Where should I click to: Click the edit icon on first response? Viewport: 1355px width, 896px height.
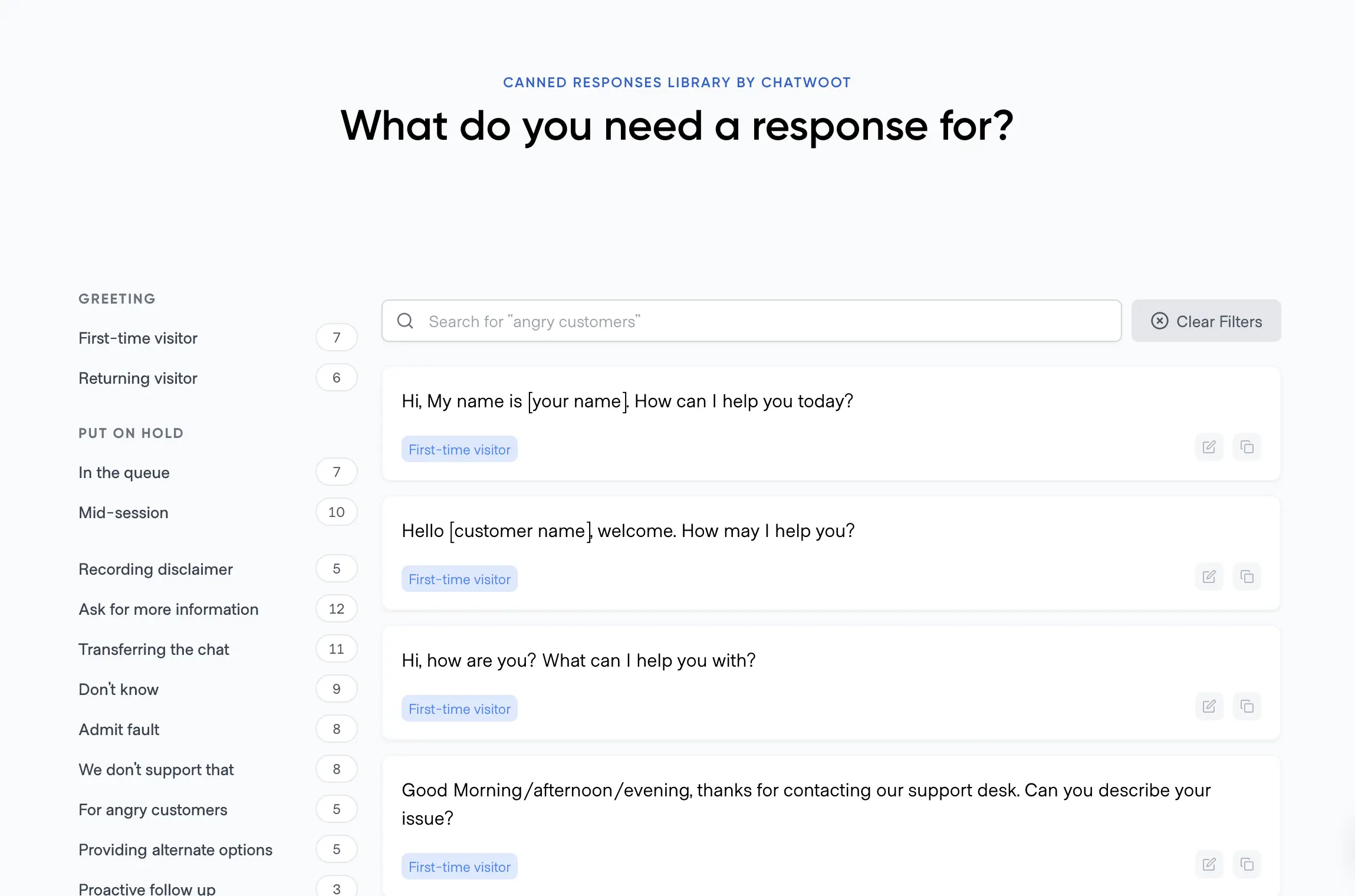1209,446
